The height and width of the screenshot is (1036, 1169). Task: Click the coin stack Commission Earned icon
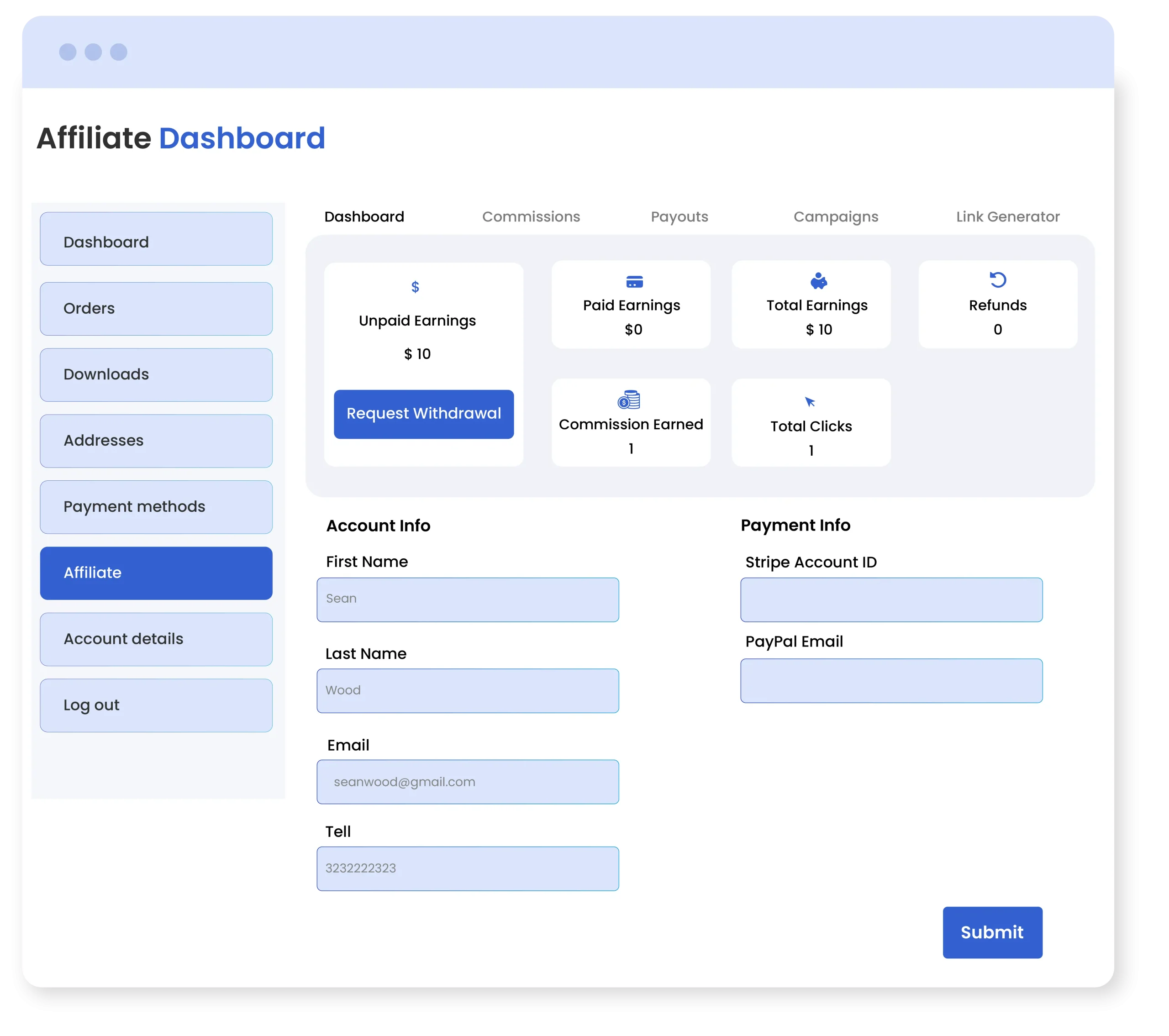click(628, 400)
